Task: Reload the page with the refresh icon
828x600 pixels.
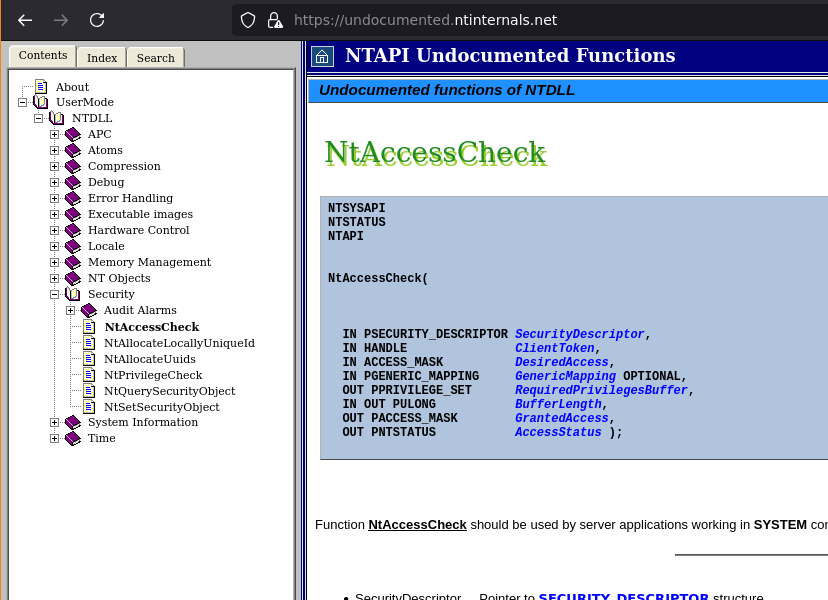Action: pyautogui.click(x=97, y=20)
